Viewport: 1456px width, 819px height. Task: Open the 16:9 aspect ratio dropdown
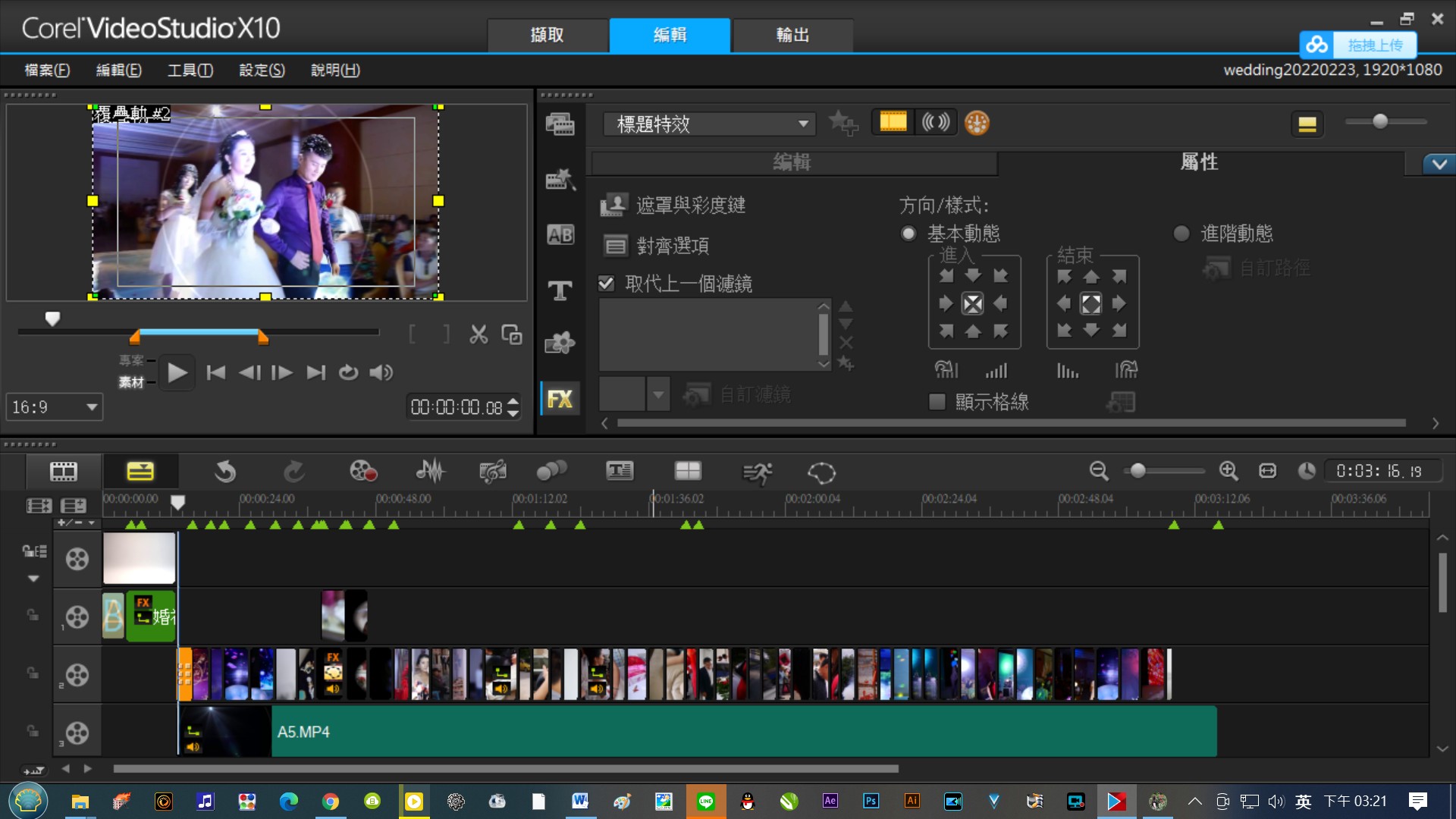pyautogui.click(x=55, y=407)
